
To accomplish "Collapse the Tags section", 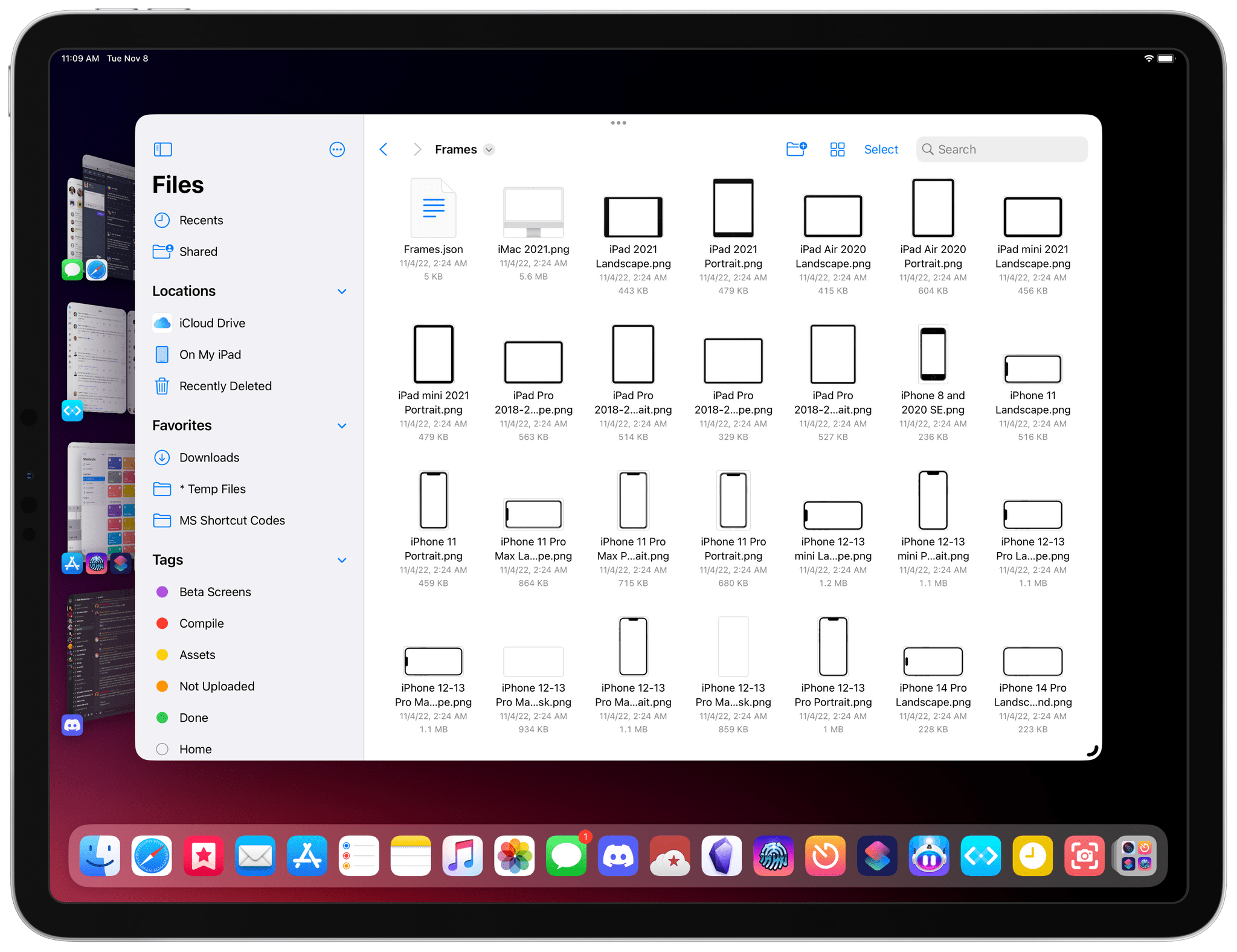I will coord(342,560).
